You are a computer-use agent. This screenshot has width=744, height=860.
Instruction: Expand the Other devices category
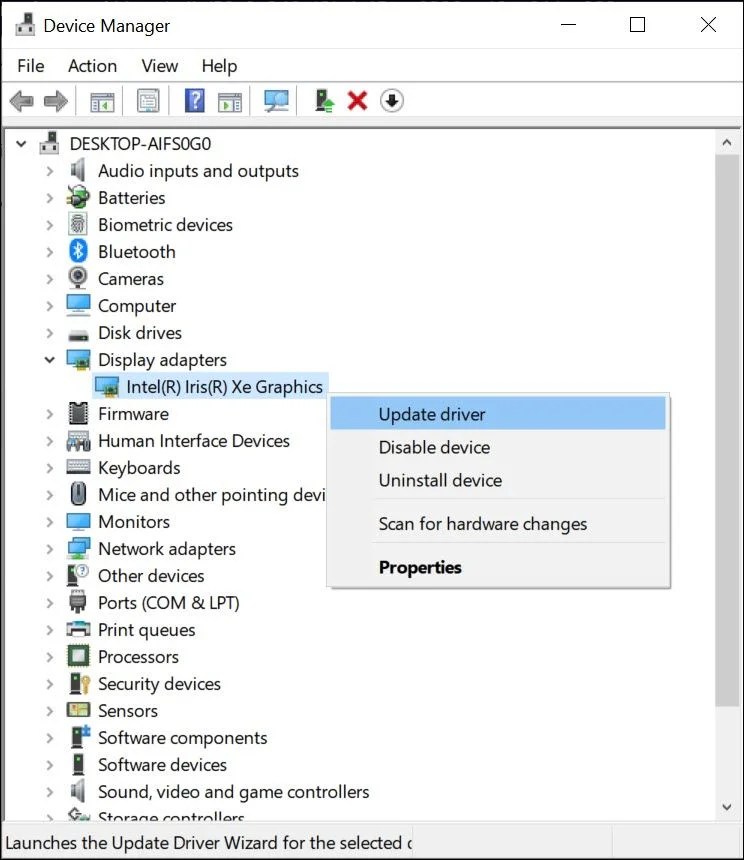(49, 576)
